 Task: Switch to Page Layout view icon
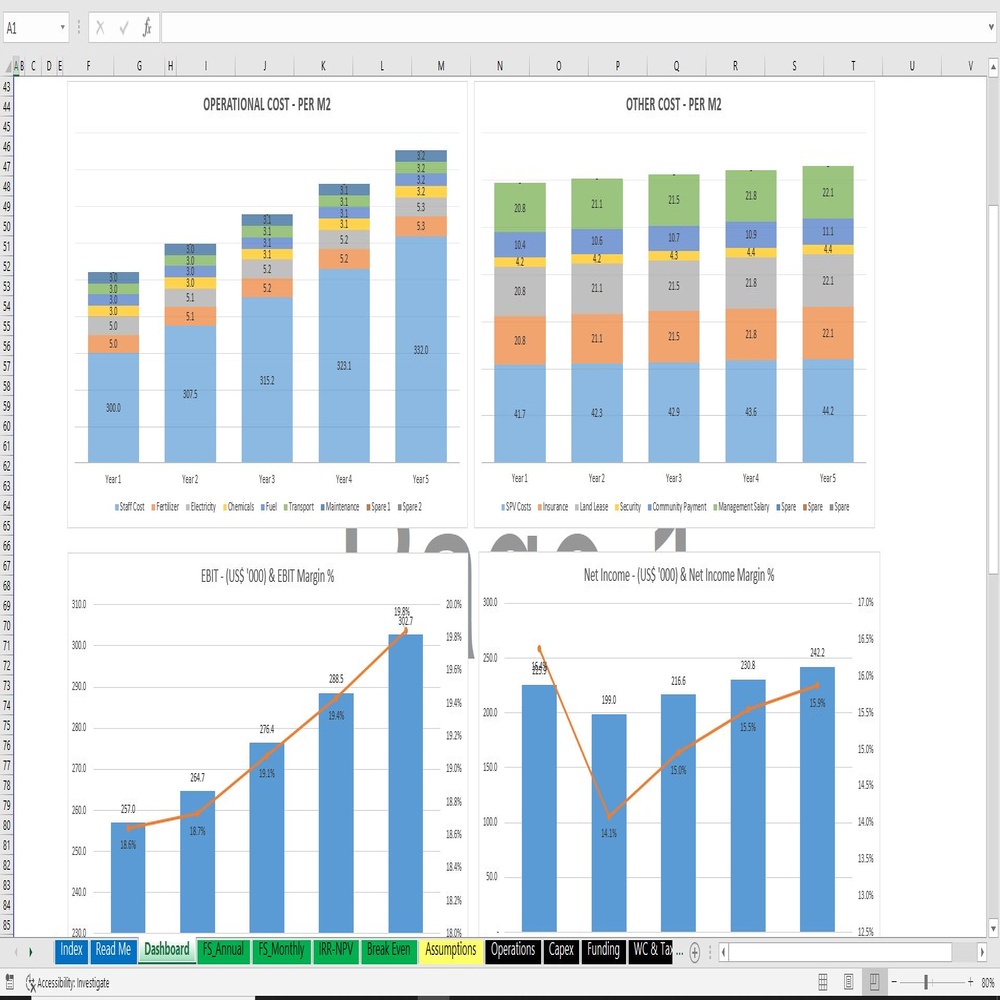click(x=848, y=982)
